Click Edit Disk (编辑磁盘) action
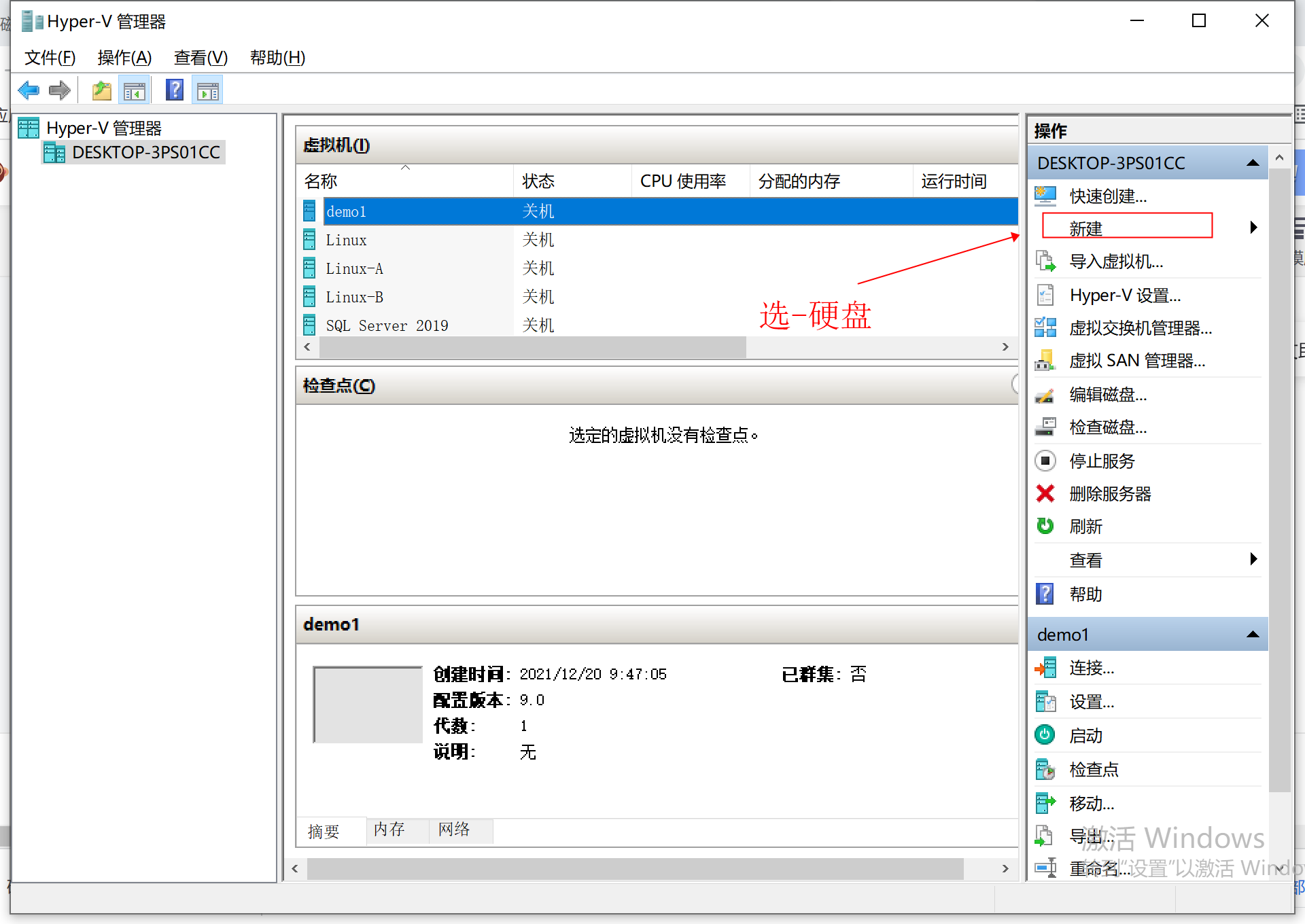This screenshot has height=924, width=1305. [1107, 395]
